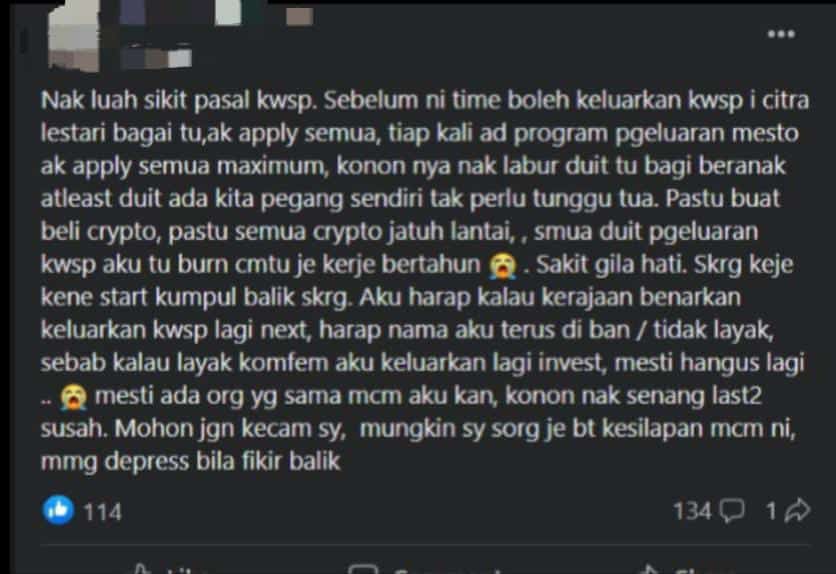Open the 1 share count

point(771,512)
